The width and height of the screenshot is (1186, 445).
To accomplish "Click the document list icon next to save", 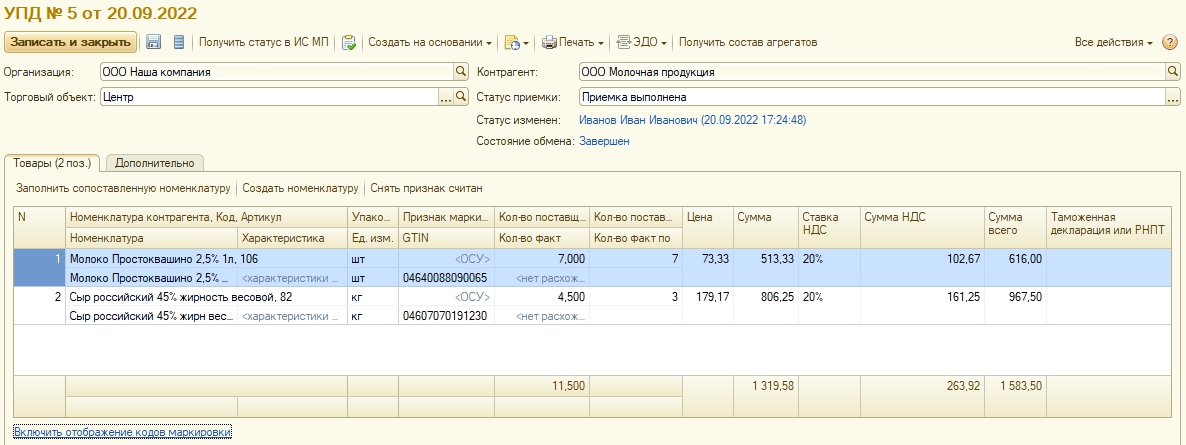I will click(179, 42).
